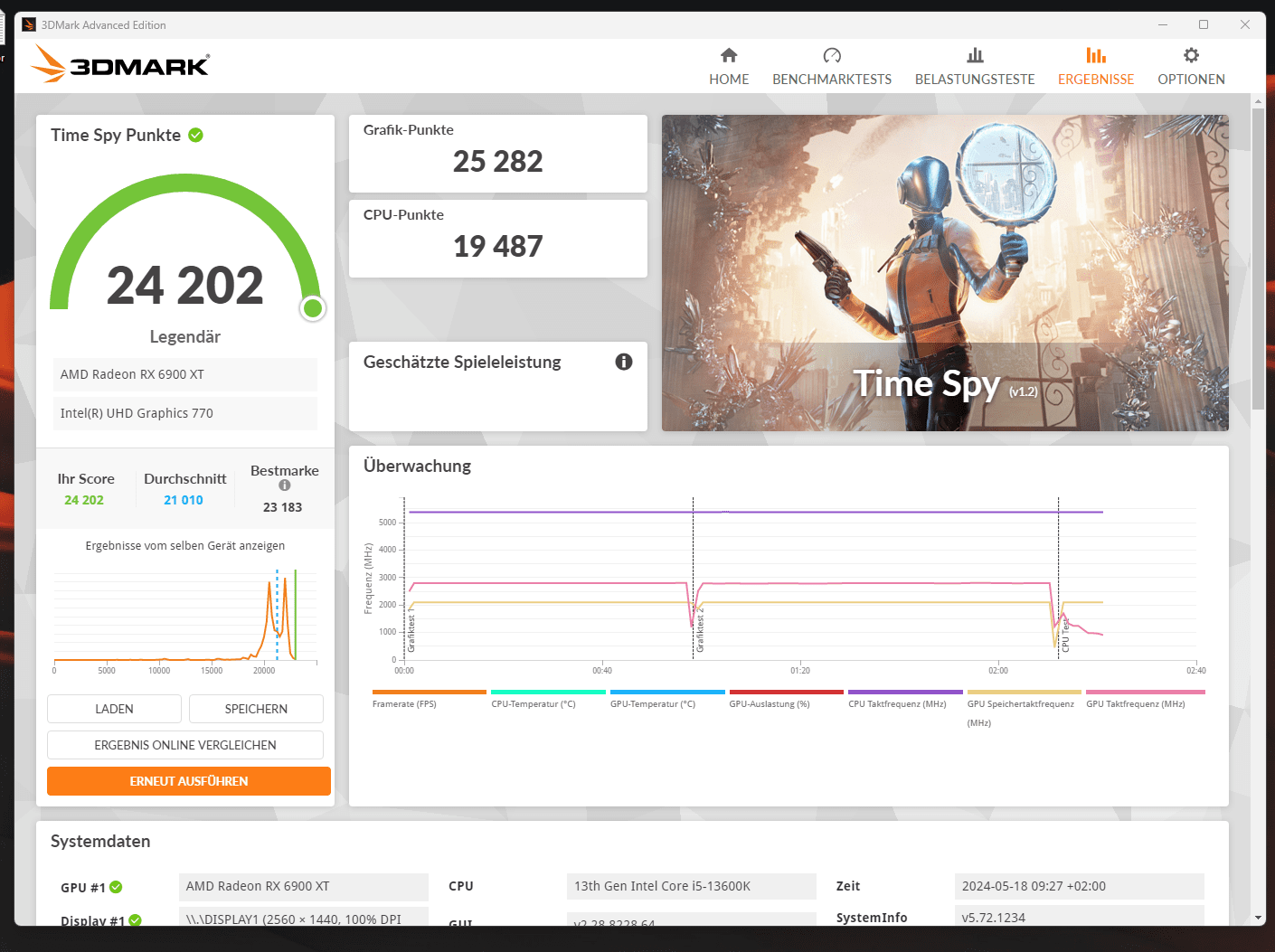The height and width of the screenshot is (952, 1275).
Task: Click the GPU #1 field AMD Radeon RX 6900 XT
Action: [304, 886]
